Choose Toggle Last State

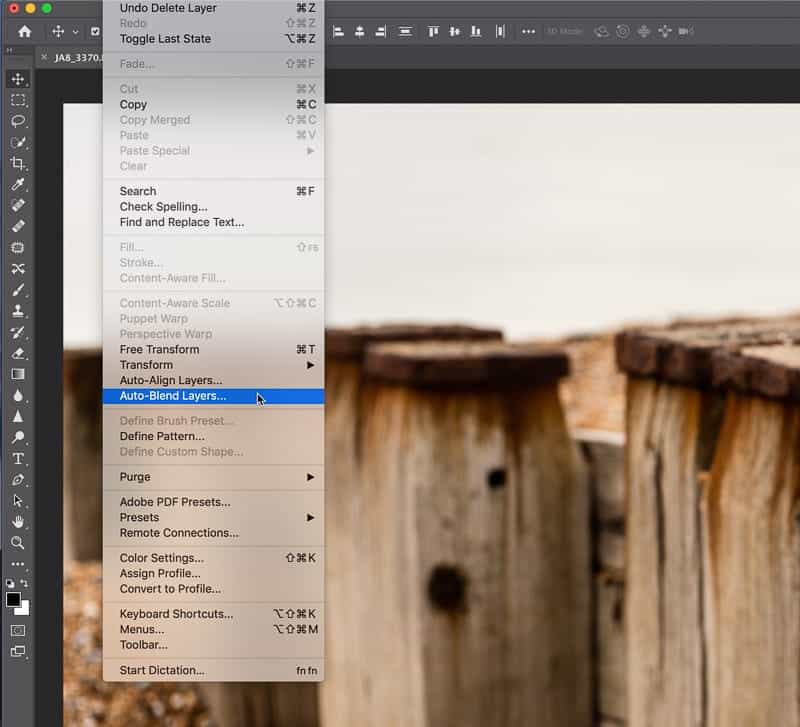click(x=213, y=39)
